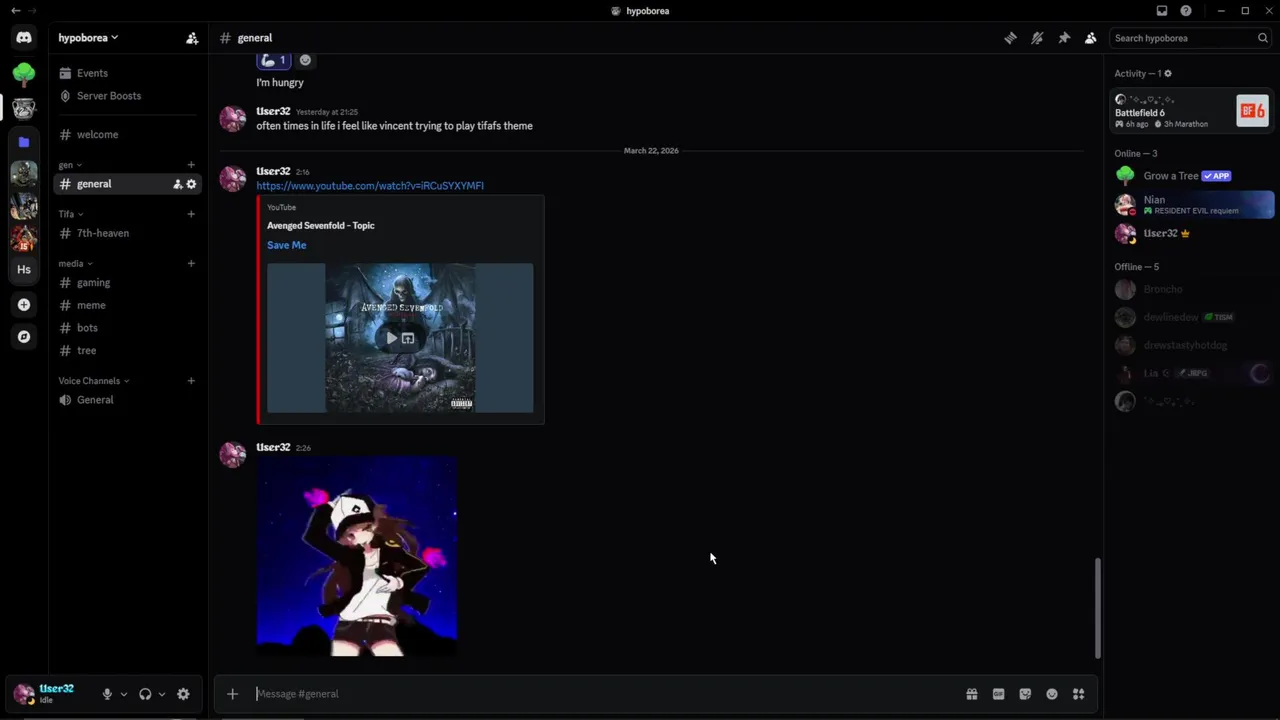
Task: Open sticker picker icon
Action: point(1025,694)
